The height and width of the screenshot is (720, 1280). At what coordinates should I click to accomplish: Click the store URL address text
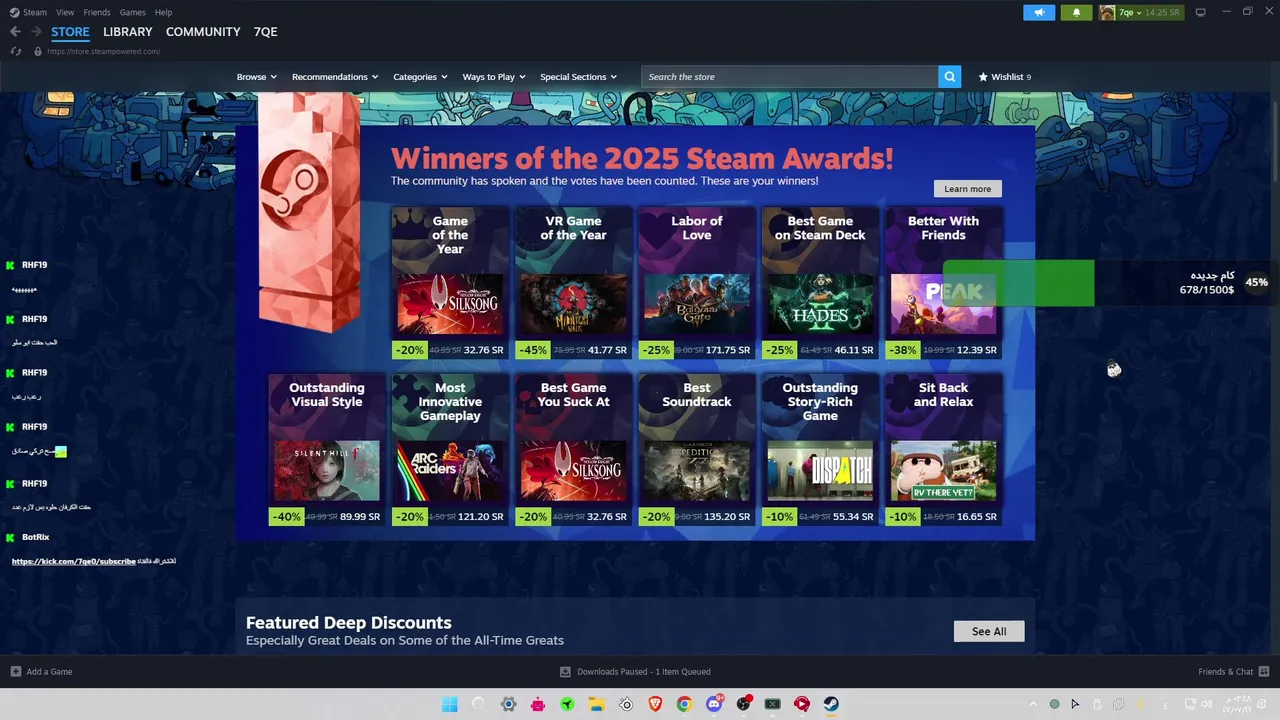coord(103,51)
